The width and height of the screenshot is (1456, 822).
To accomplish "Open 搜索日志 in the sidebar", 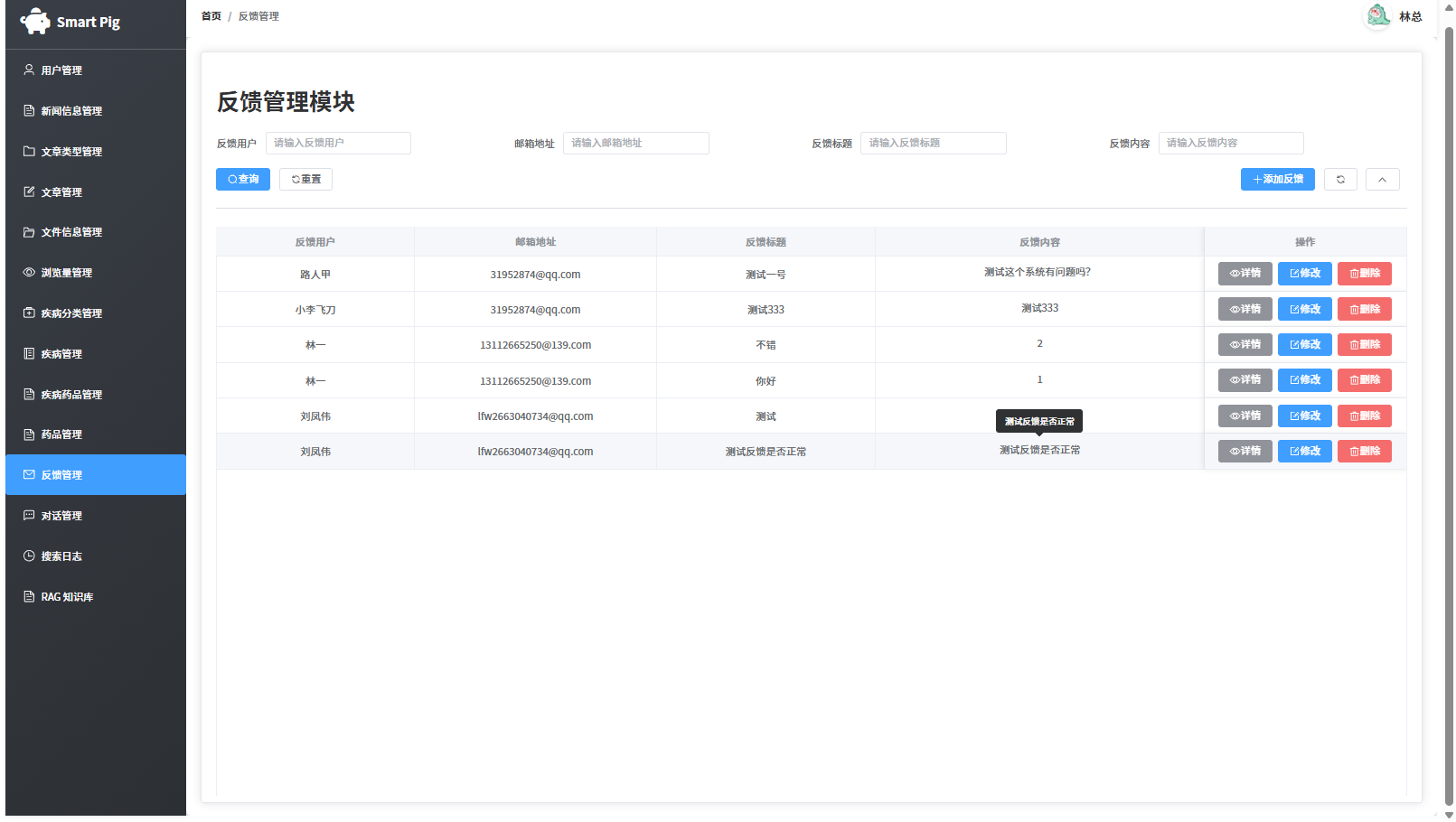I will click(x=96, y=556).
